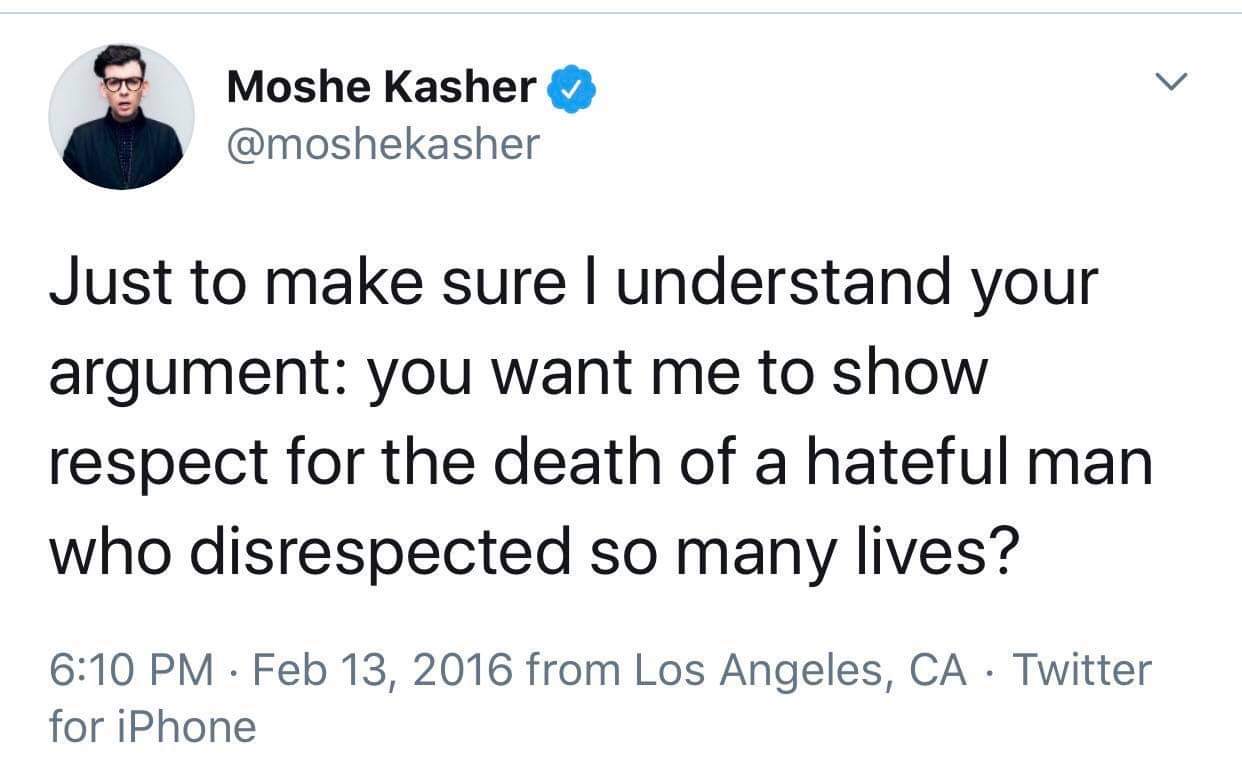Click the Twitter for iPhone source label
Screen dimensions: 1242x772
pyautogui.click(x=600, y=697)
